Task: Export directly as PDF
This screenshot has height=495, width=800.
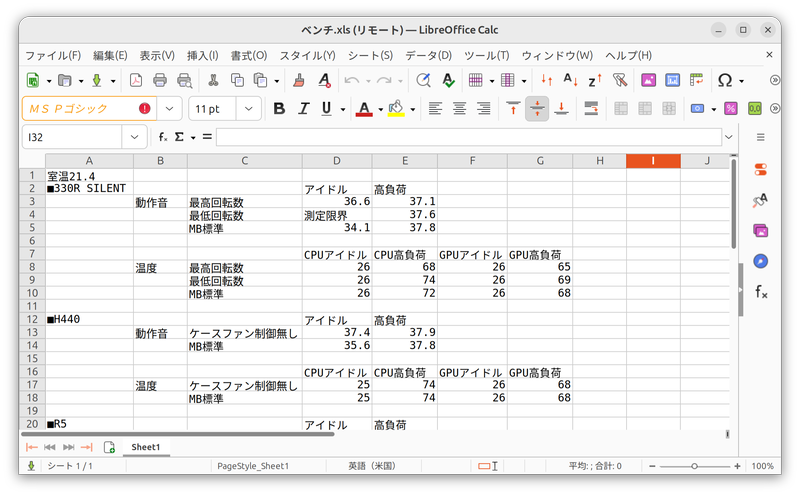Action: click(136, 80)
